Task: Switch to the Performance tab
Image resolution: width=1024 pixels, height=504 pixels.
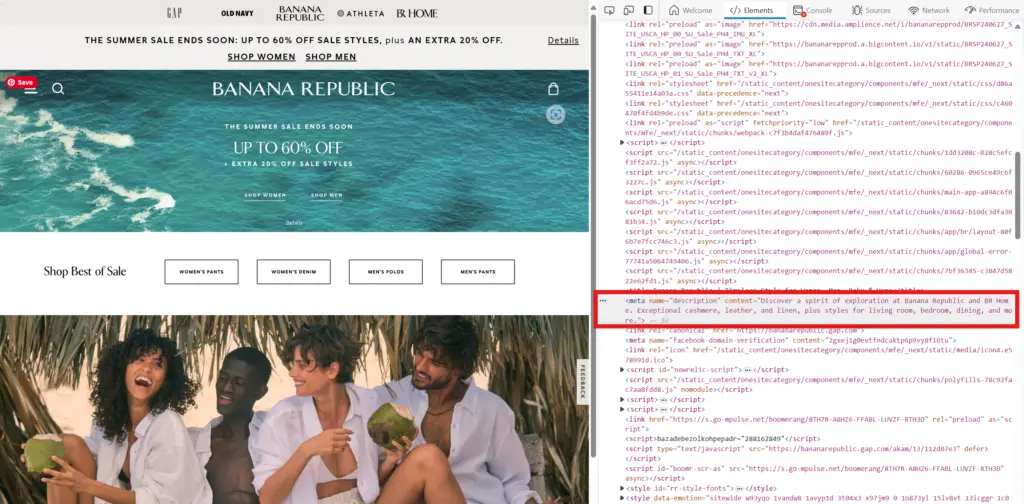Action: click(x=991, y=10)
